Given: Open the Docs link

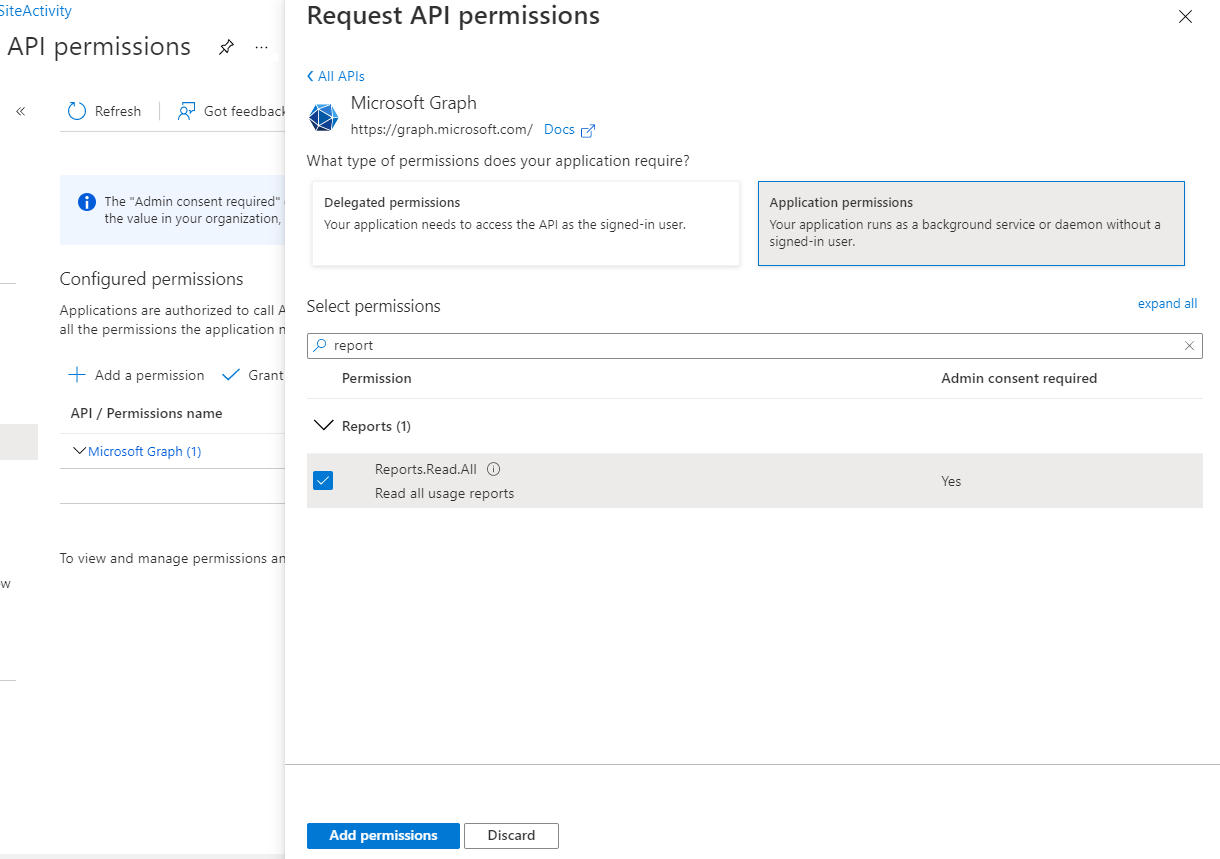Looking at the screenshot, I should 559,130.
